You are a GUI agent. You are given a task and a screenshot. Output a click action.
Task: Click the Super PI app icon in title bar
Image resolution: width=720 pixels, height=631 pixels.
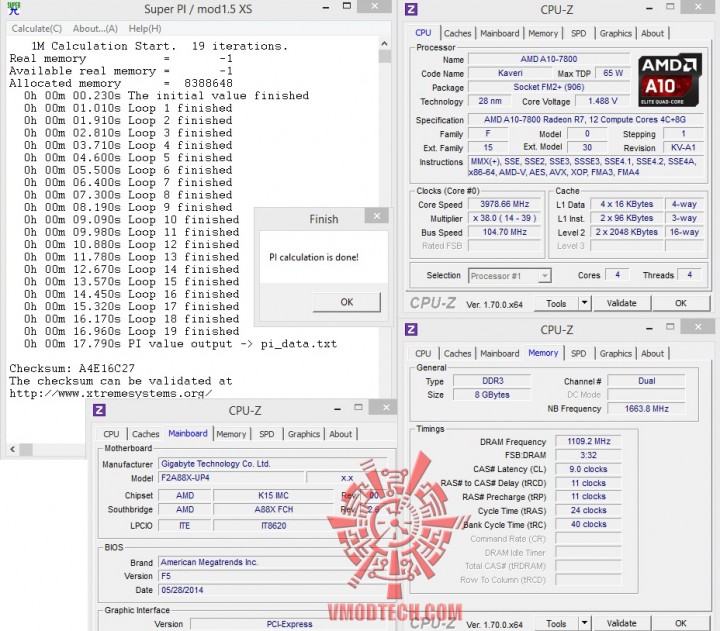coord(13,8)
